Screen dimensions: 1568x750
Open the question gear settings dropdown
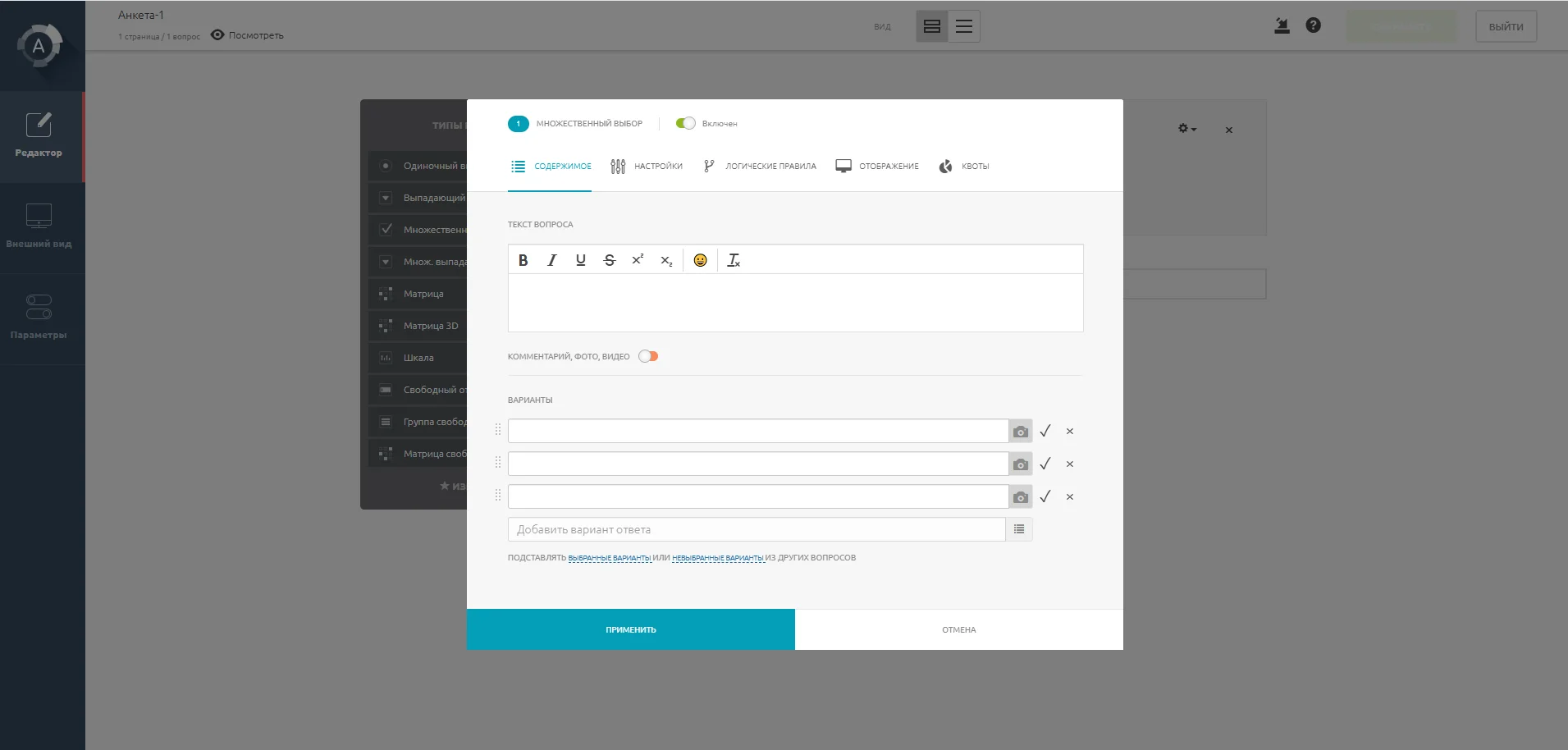pos(1187,129)
